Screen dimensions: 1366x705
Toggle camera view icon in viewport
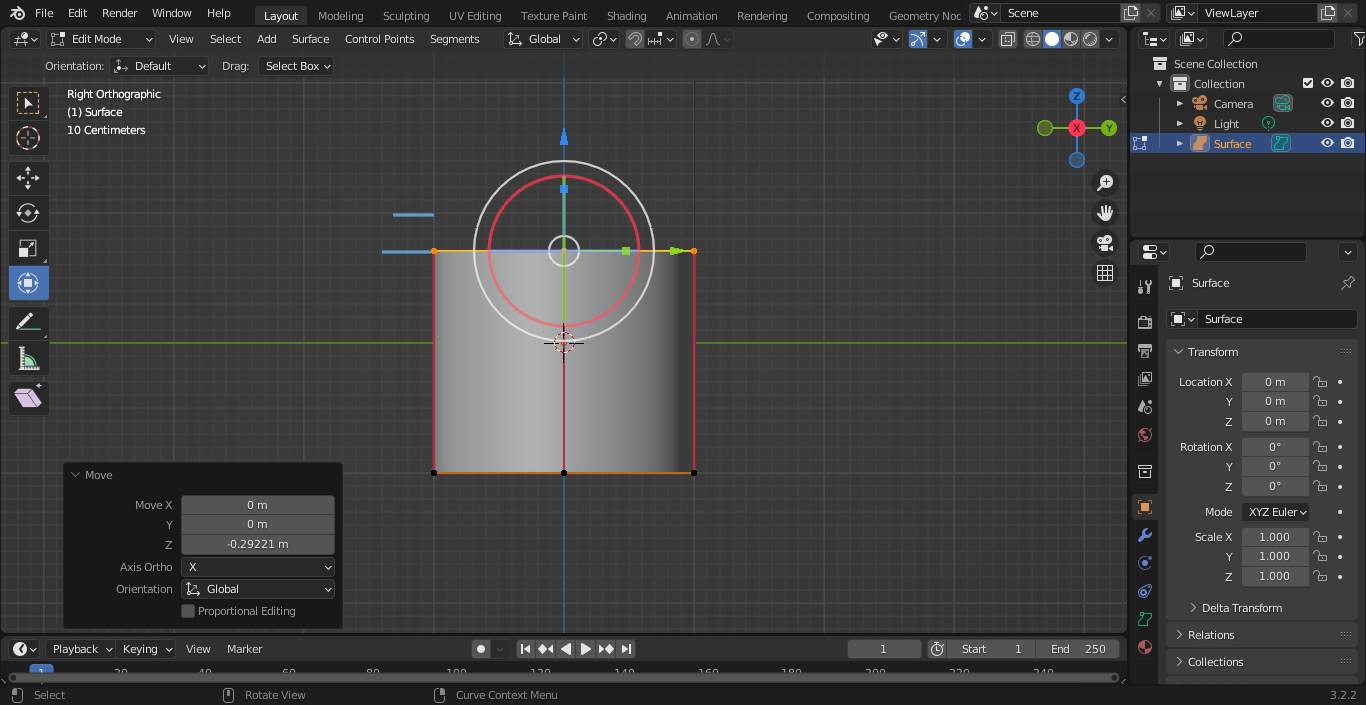coord(1105,243)
